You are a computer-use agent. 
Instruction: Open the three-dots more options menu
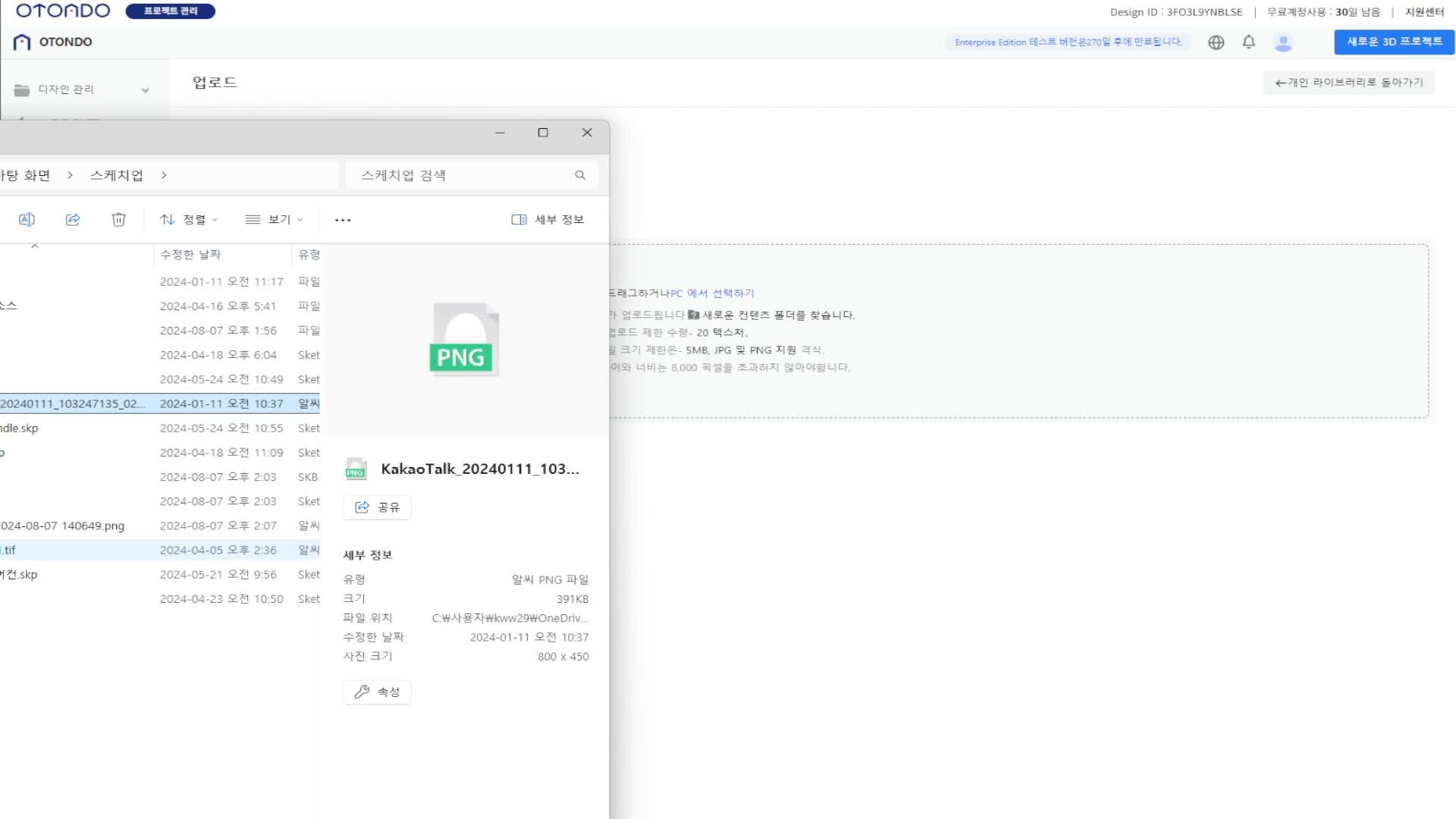click(343, 220)
